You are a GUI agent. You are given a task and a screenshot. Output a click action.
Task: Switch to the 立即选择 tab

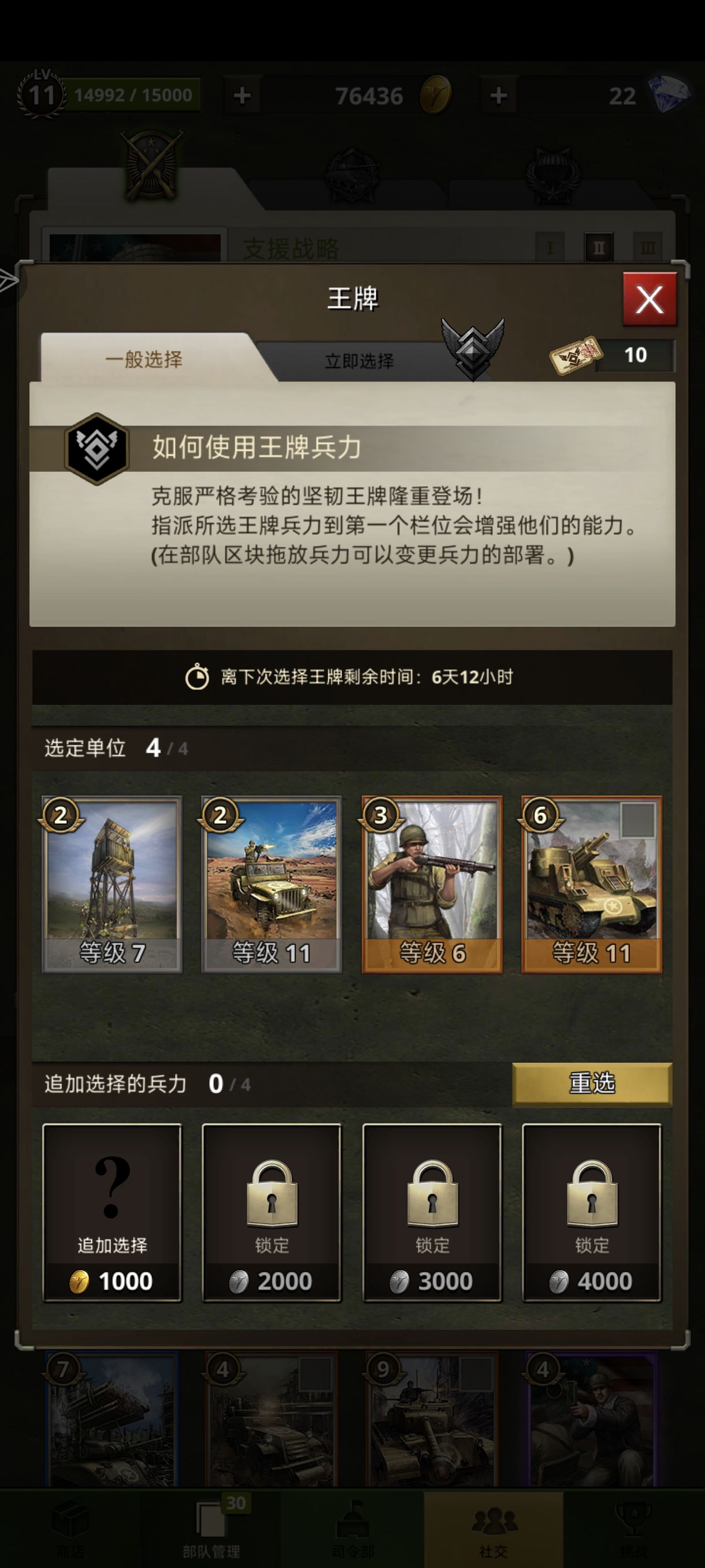pyautogui.click(x=359, y=361)
